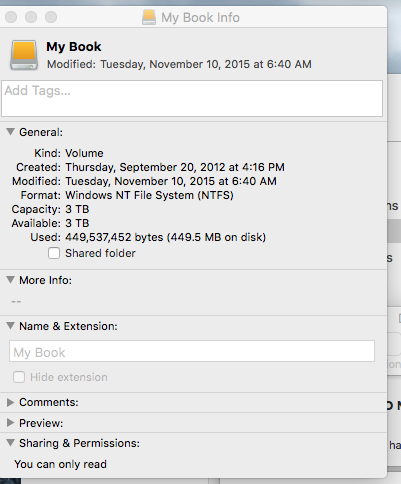Collapse the General section triangle
Screen dimensions: 401x484
[x=11, y=132]
